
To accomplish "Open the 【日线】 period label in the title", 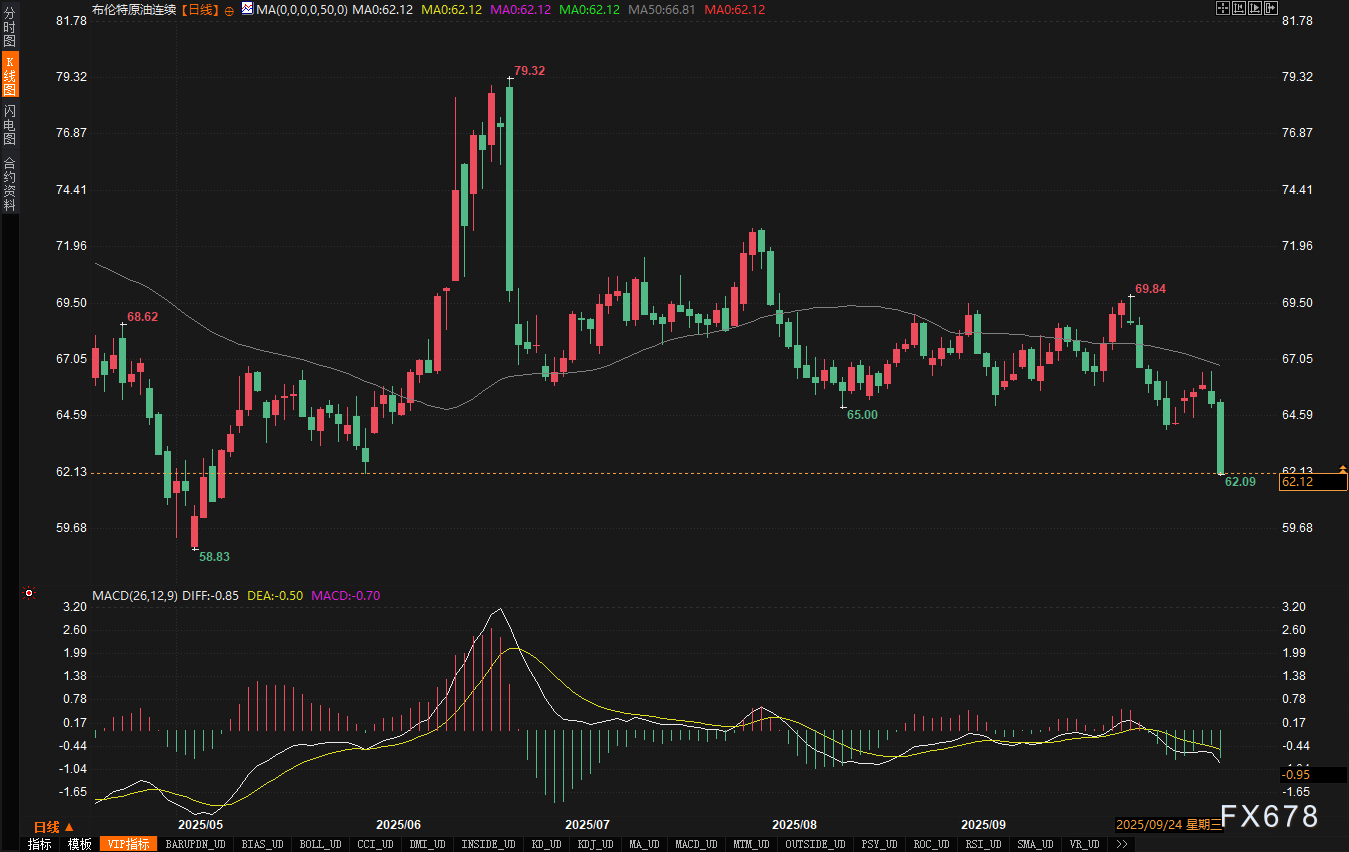I will (x=202, y=9).
